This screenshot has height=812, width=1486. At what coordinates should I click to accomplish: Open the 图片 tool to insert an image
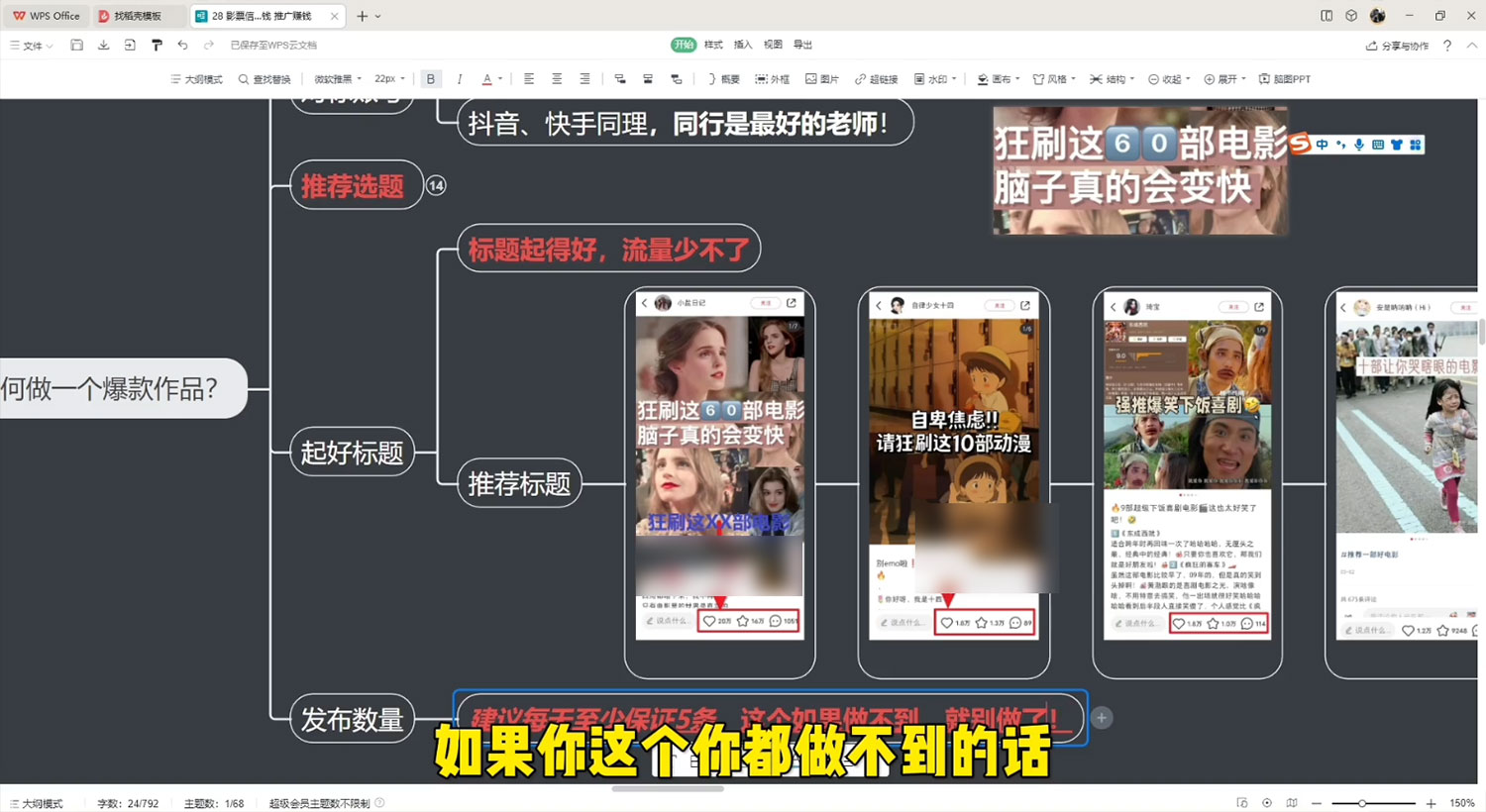[822, 78]
